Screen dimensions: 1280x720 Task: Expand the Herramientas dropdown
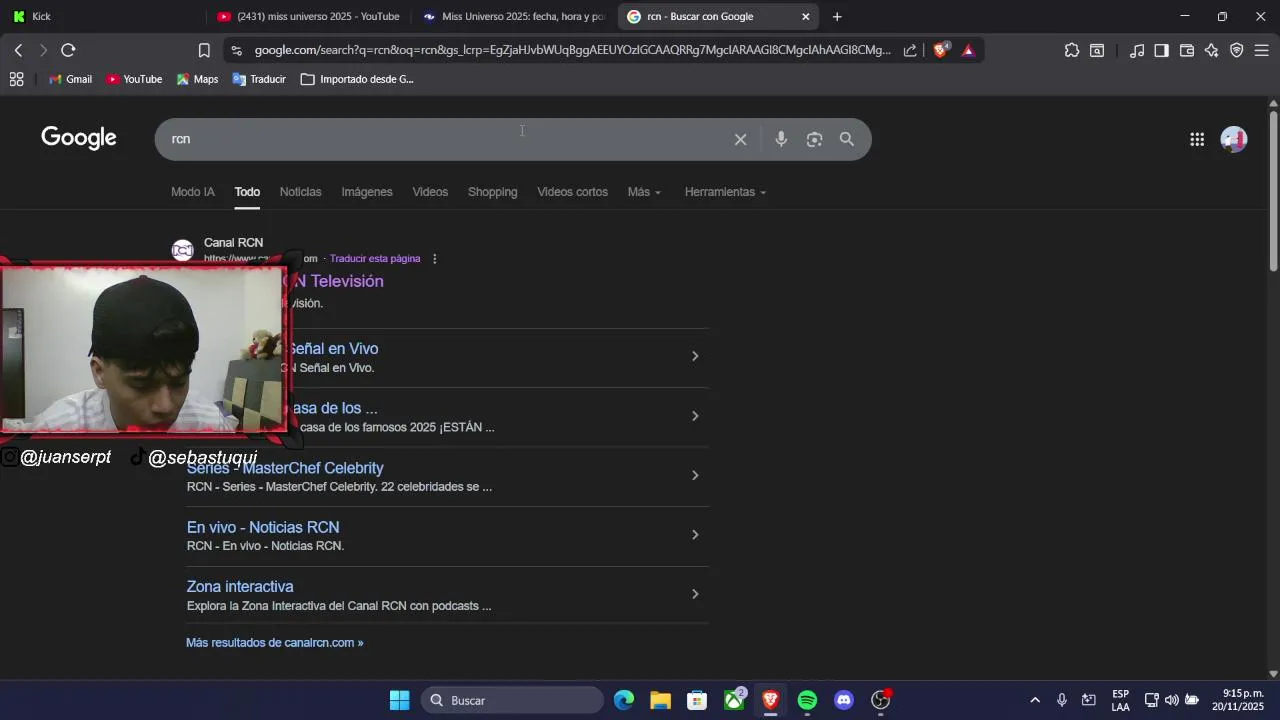[725, 192]
